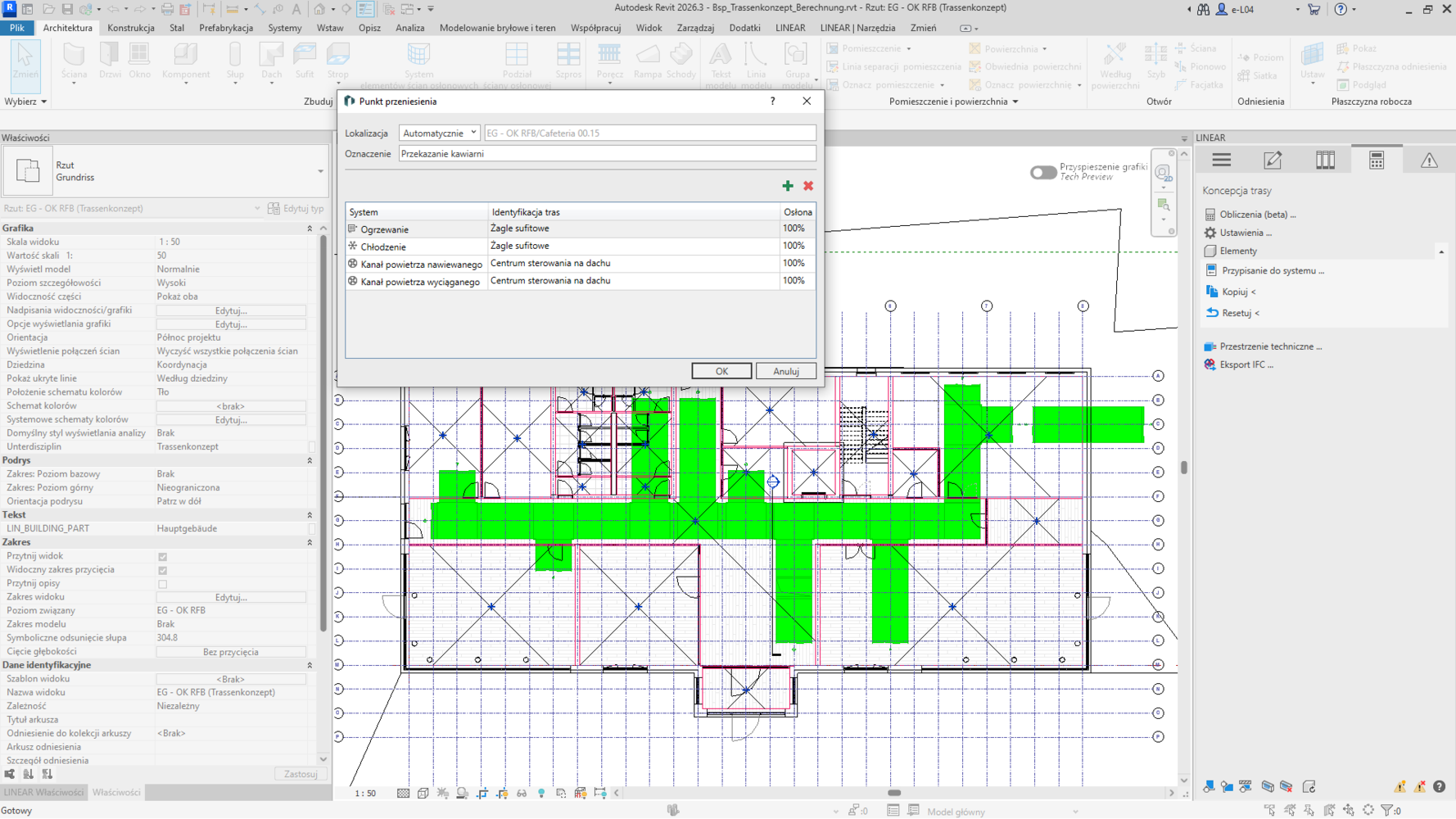
Task: Open the LINEAR panel calculator tab icon
Action: 1376,161
